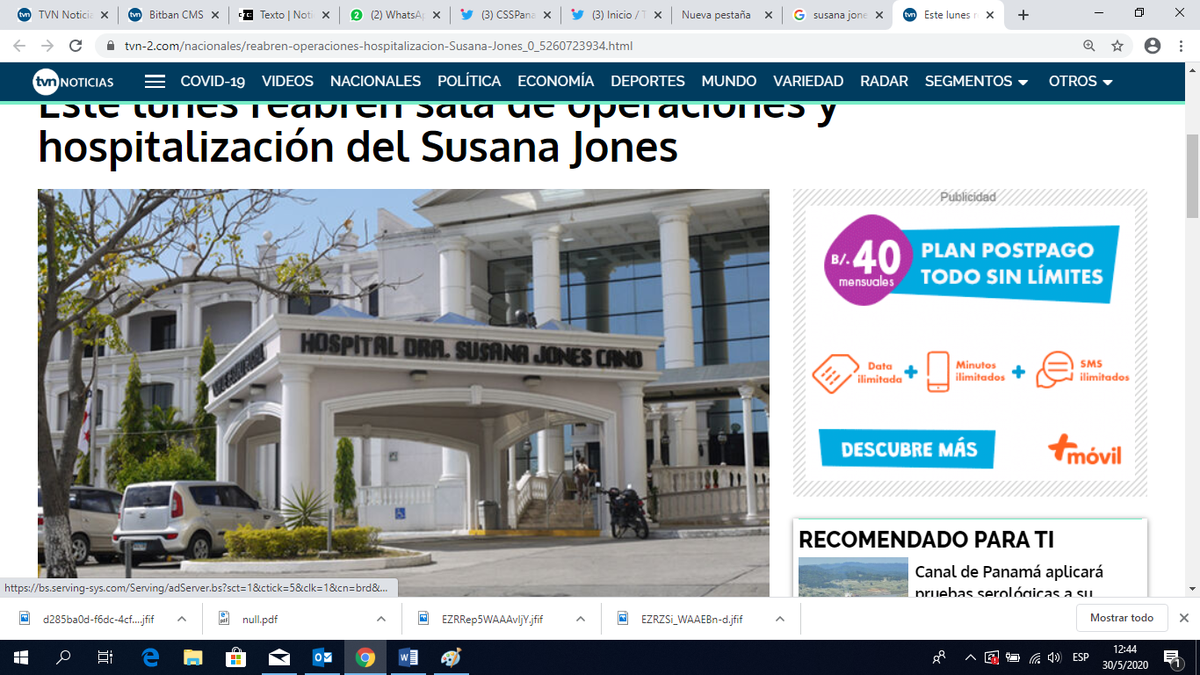Open the TVN hamburger menu icon
The height and width of the screenshot is (675, 1200).
[x=154, y=82]
